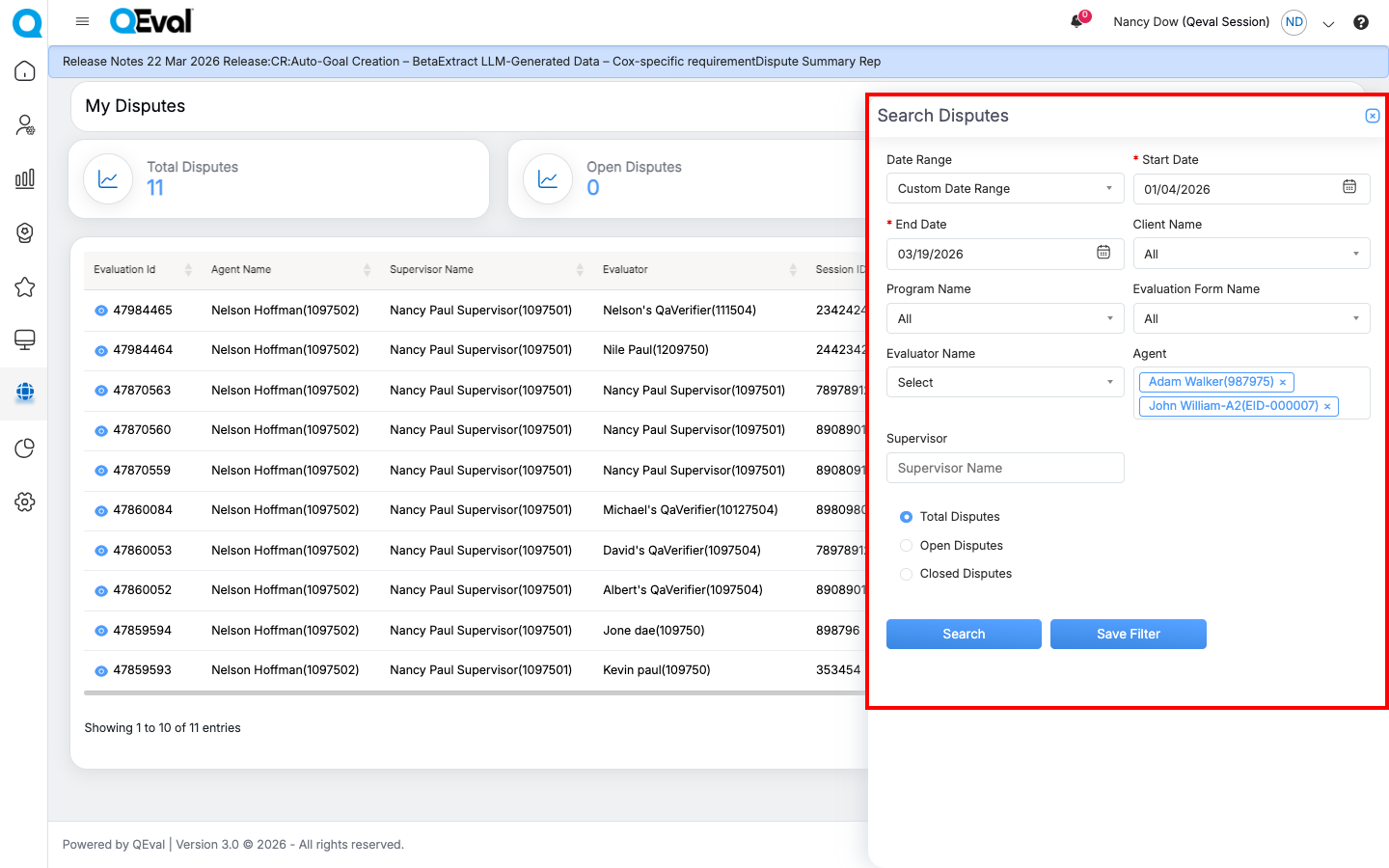1389x868 pixels.
Task: Click the star icon in sidebar
Action: (25, 286)
